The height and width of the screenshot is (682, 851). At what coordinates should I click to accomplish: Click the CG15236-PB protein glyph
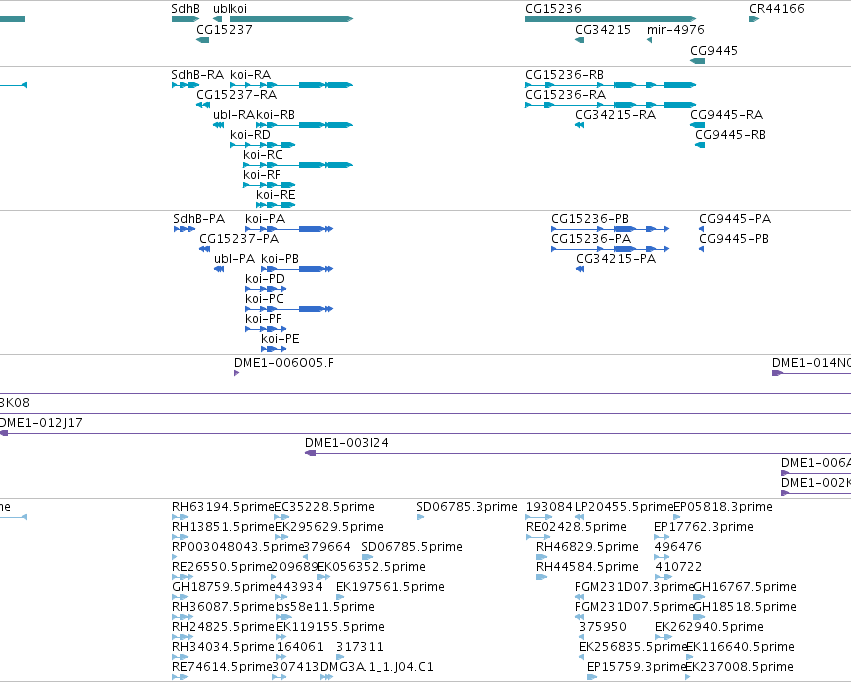tap(610, 229)
